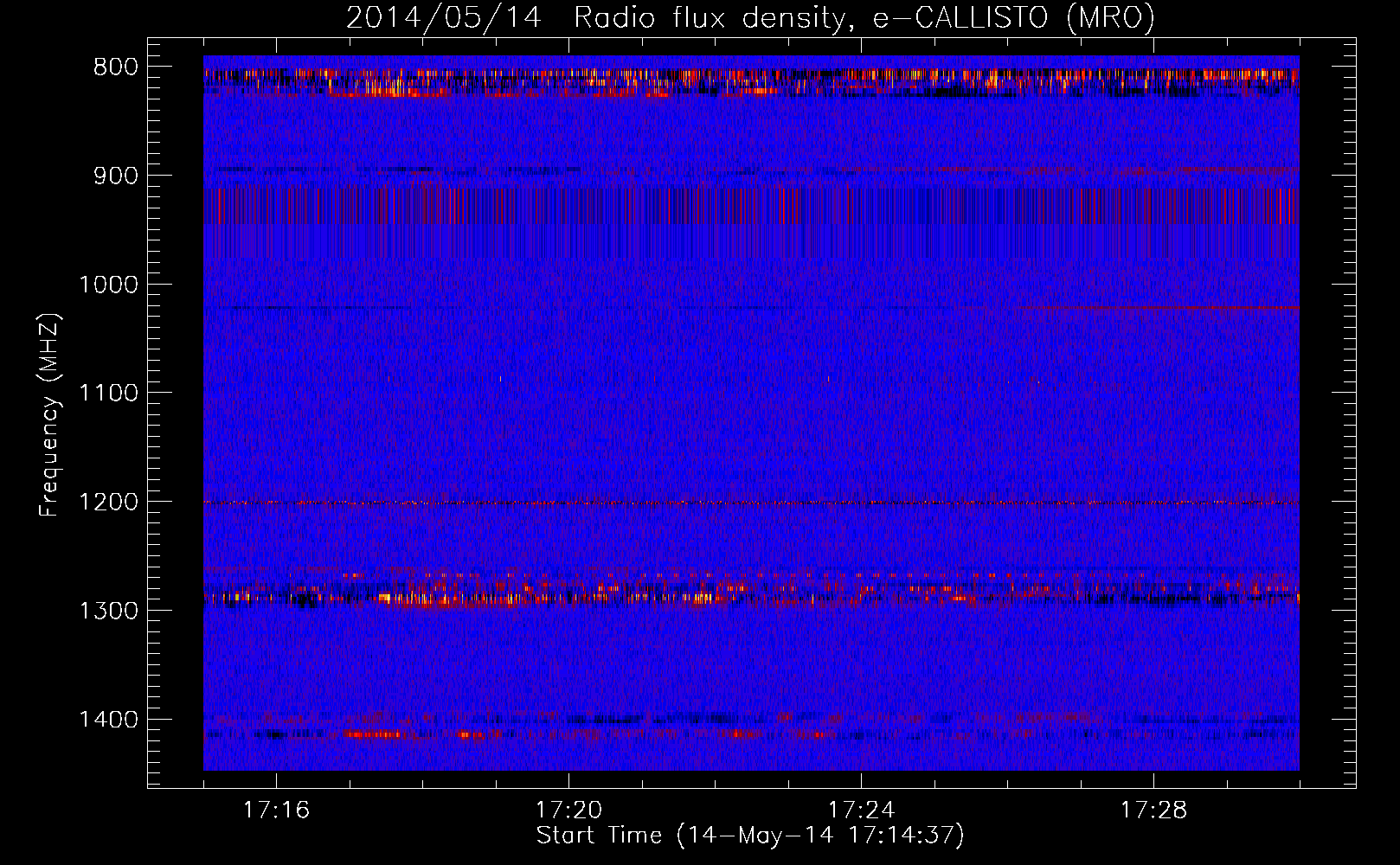The image size is (1400, 865).
Task: Click the 1300 frequency tick label
Action: point(108,612)
